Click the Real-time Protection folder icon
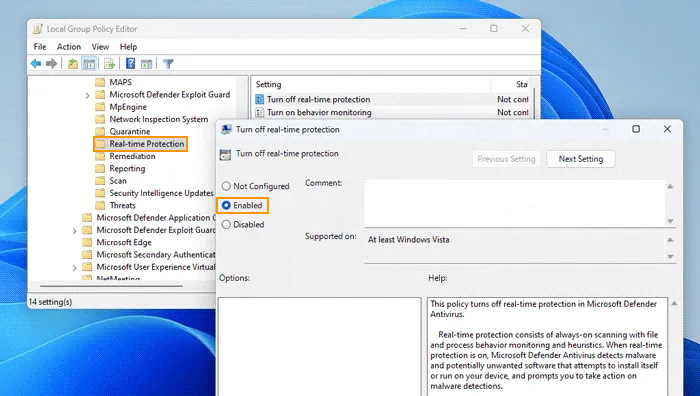700x396 pixels. [100, 144]
